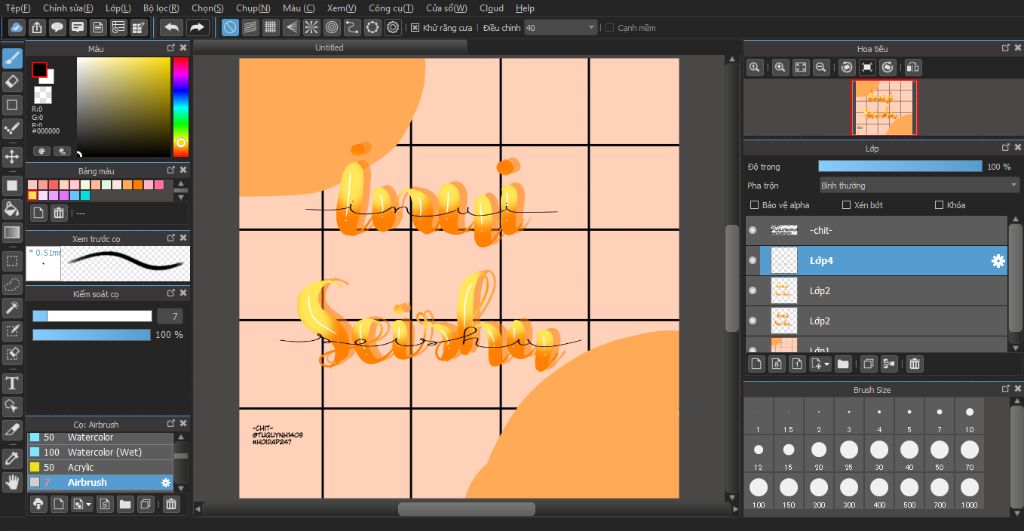Viewport: 1024px width, 531px height.
Task: Open Airbrush brush settings gear
Action: pyautogui.click(x=166, y=483)
